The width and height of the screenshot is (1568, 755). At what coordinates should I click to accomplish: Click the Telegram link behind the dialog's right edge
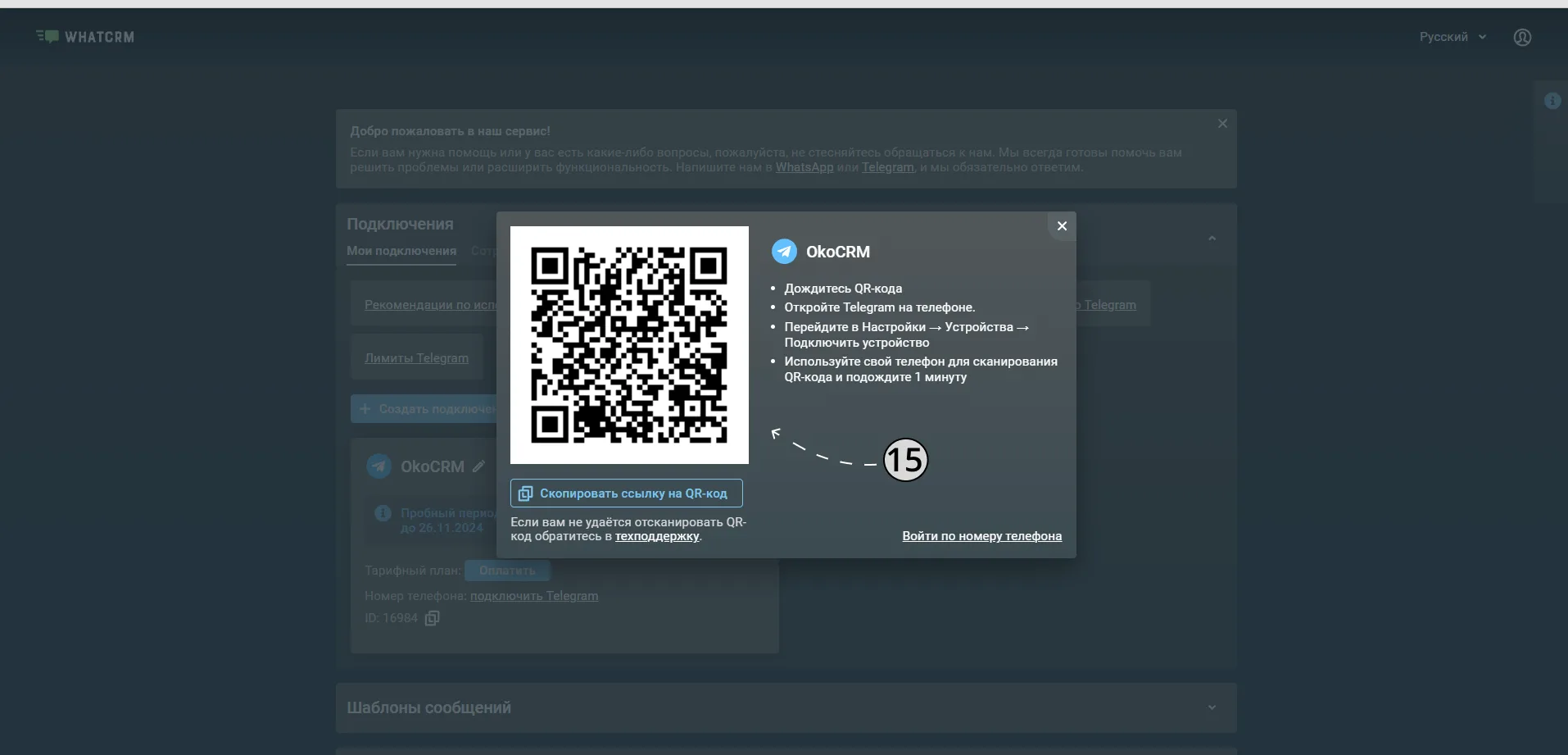point(1106,305)
